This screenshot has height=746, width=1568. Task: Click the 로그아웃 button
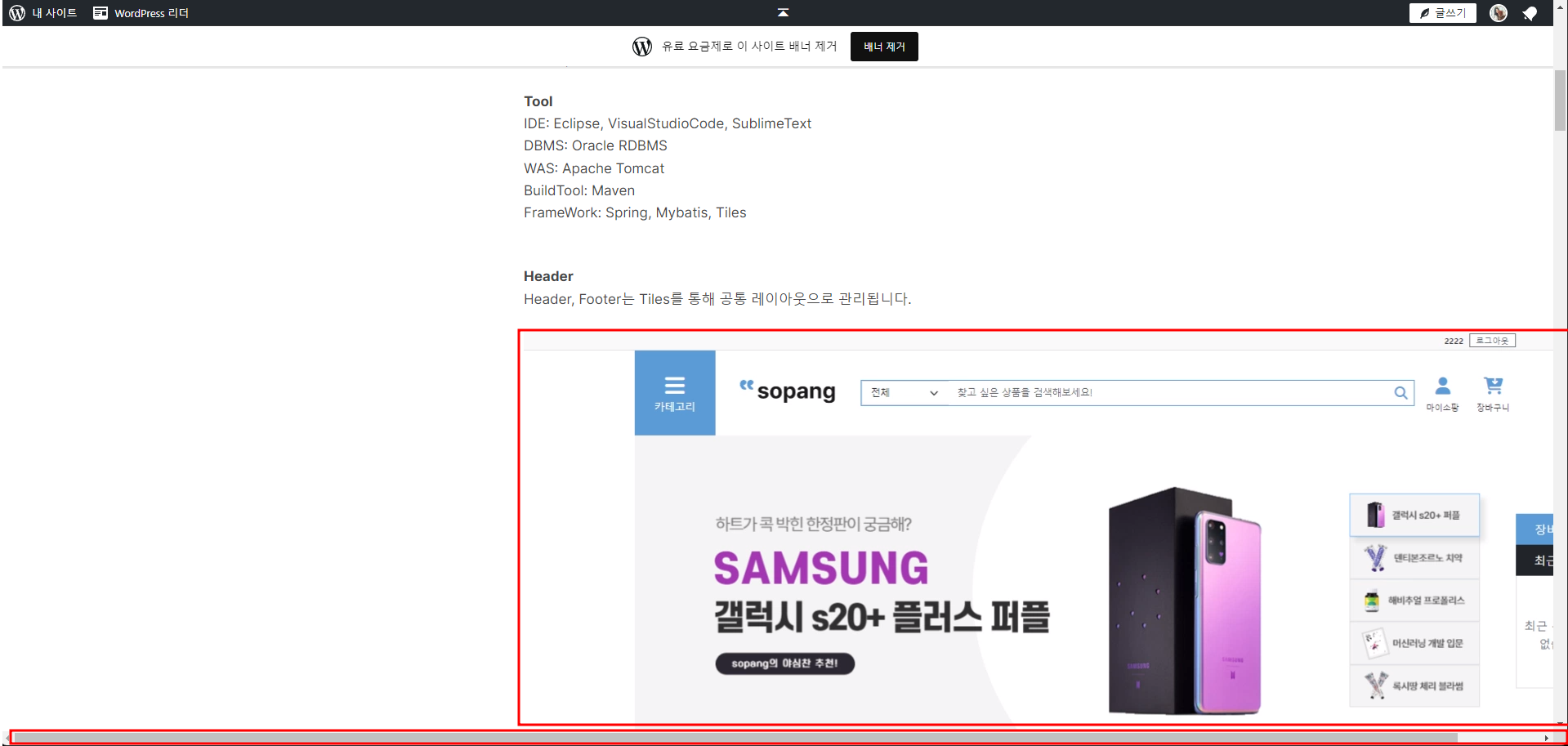point(1492,341)
